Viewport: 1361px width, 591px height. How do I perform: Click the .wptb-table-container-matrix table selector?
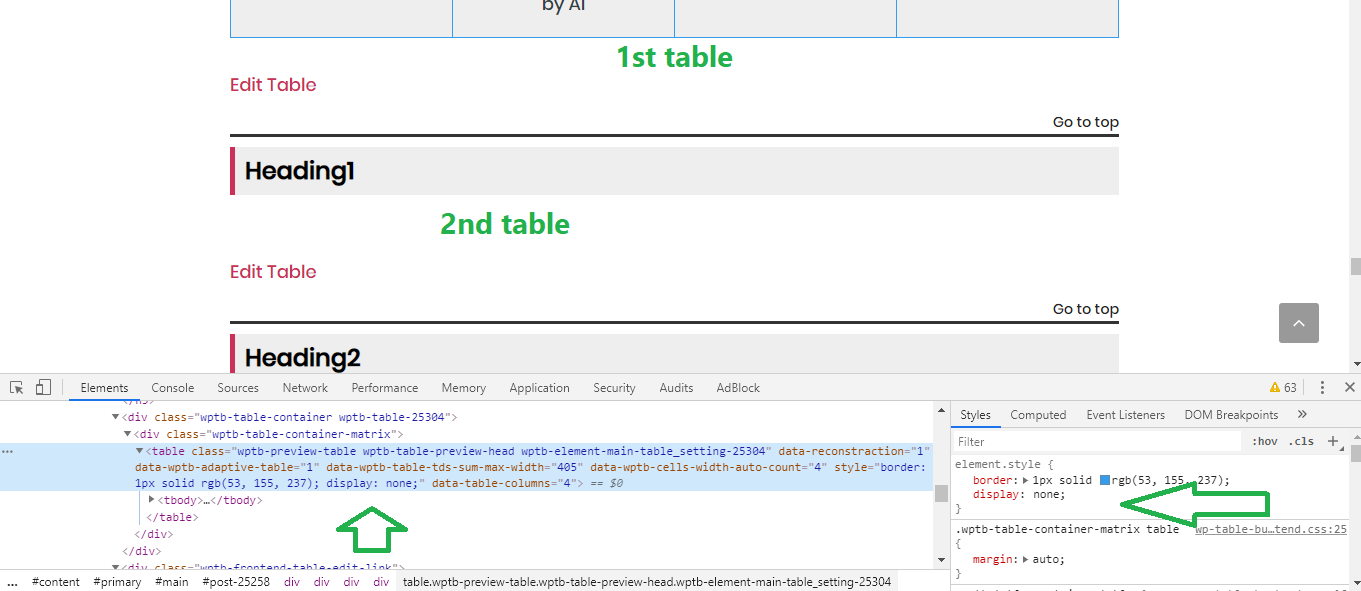pos(1067,529)
